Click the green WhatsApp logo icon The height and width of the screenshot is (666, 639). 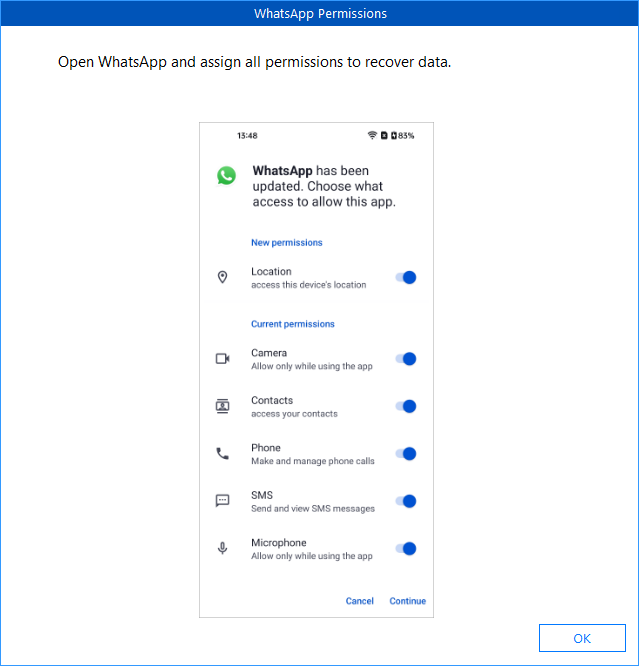[x=227, y=176]
